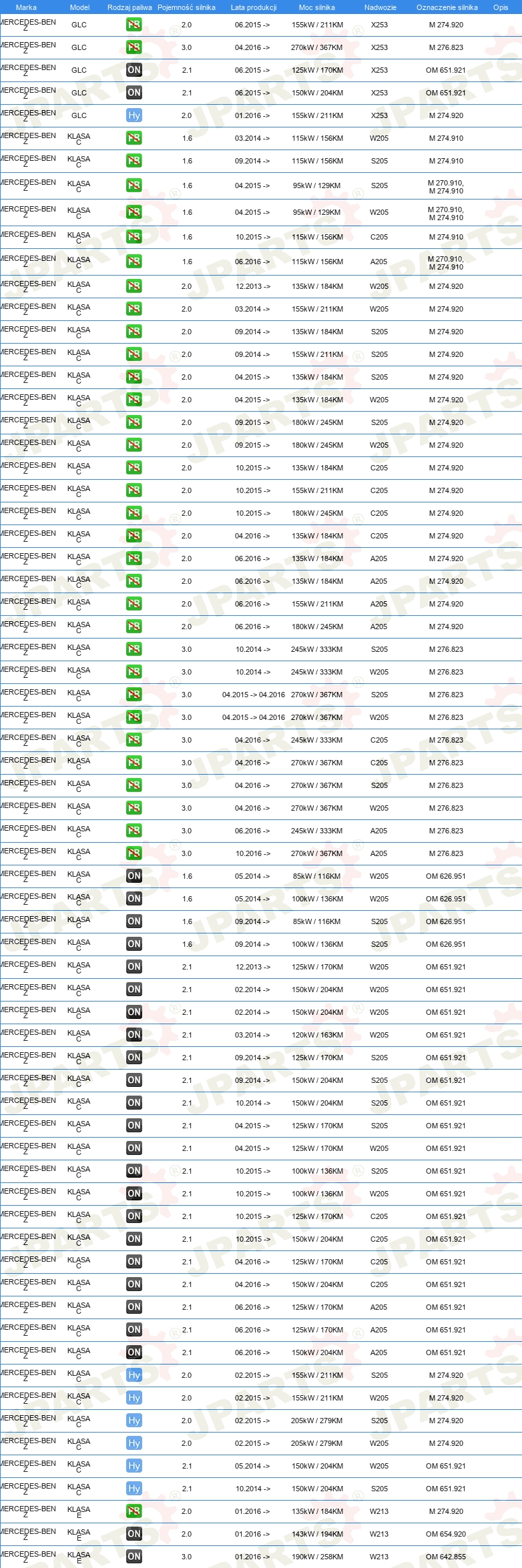This screenshot has height=1568, width=522.
Task: Click production date '04.2015 -> 04.2016' in W205 row
Action: point(254,717)
